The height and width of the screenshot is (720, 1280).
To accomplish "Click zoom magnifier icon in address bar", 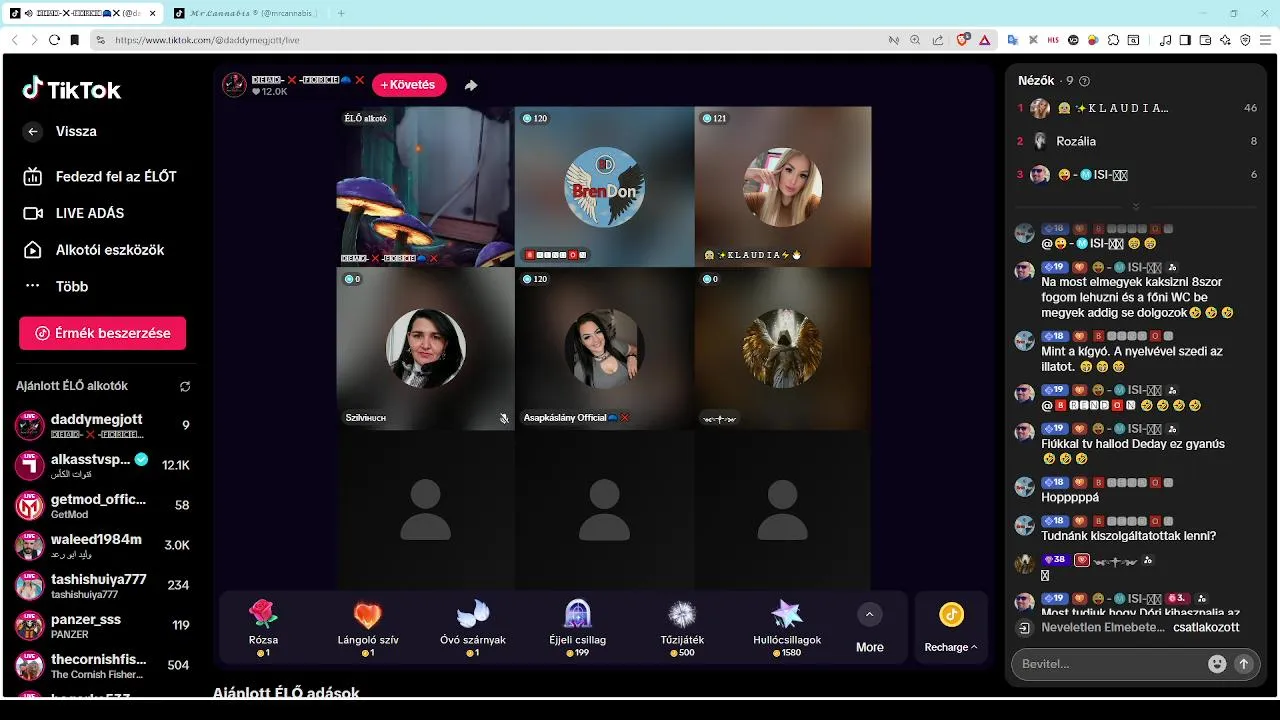I will (915, 40).
